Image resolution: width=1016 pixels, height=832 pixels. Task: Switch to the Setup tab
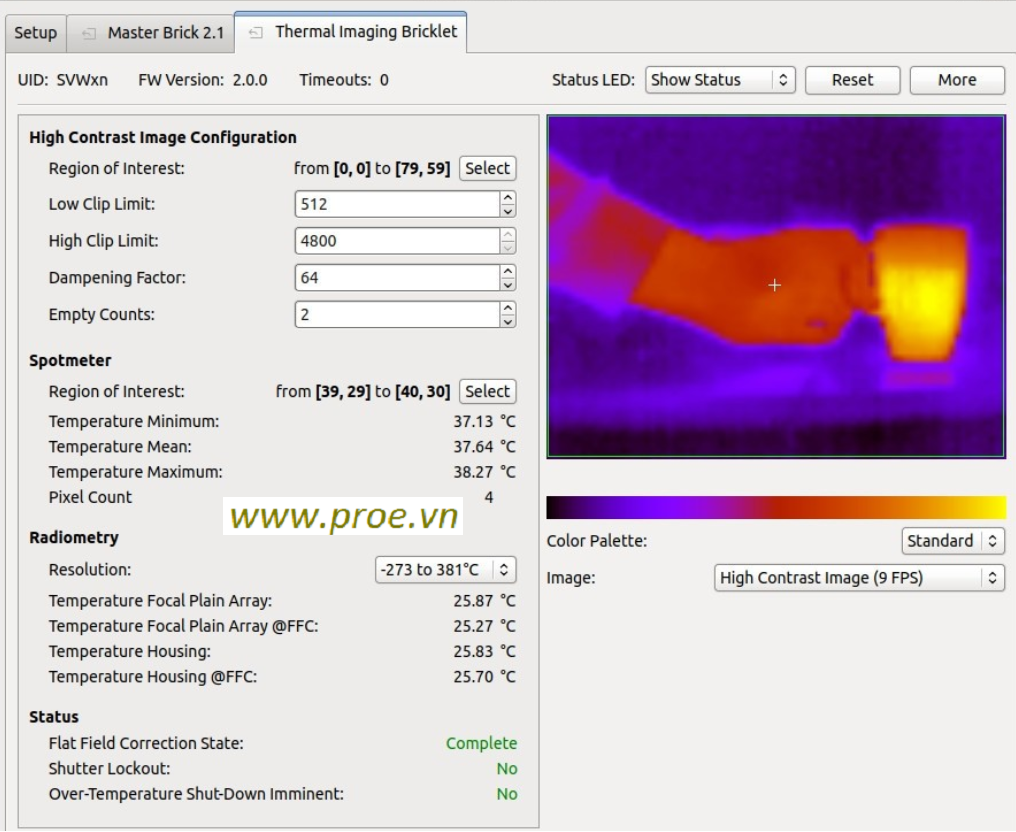(36, 33)
